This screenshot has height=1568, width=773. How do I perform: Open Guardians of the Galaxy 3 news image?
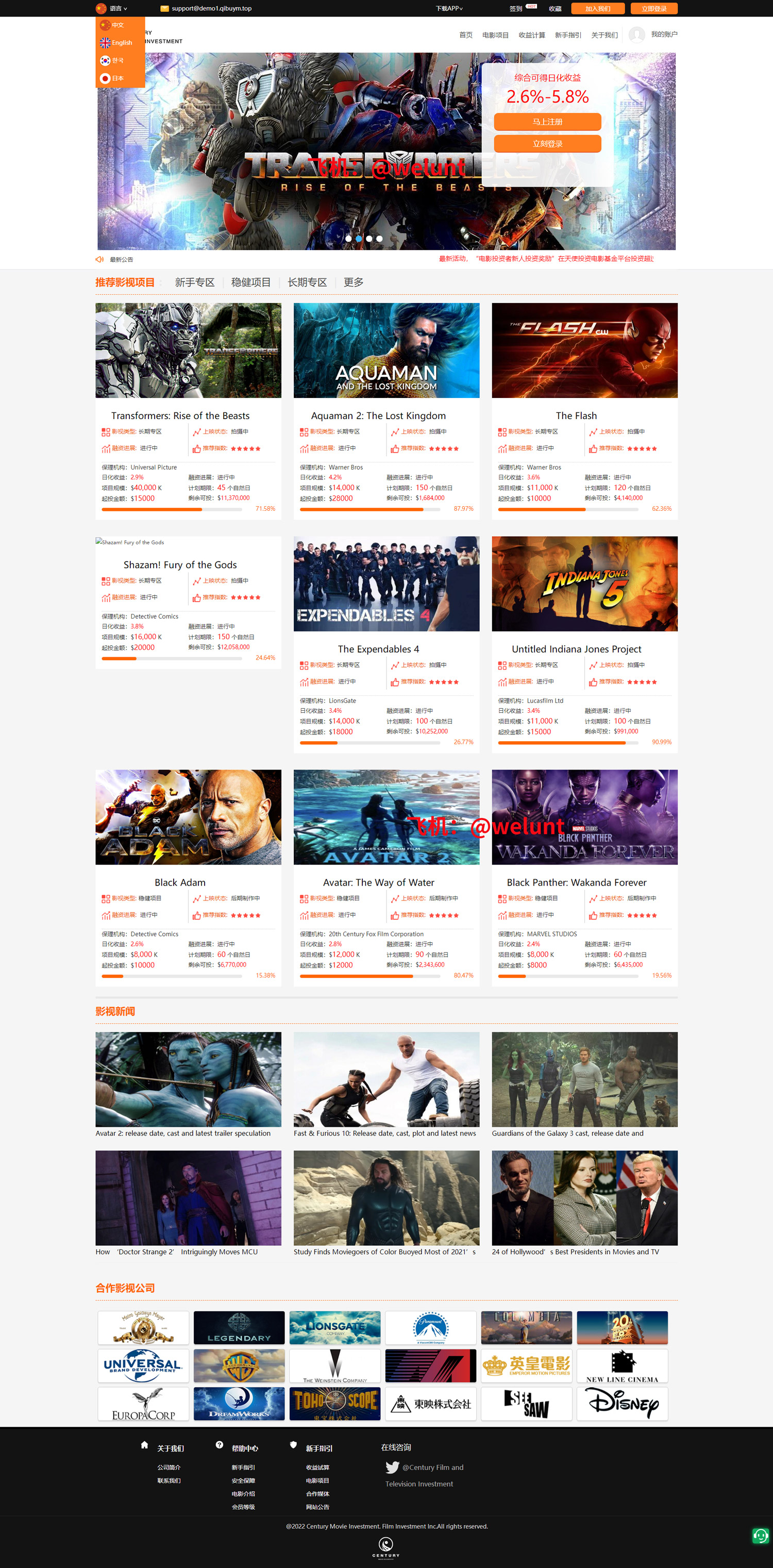584,1079
